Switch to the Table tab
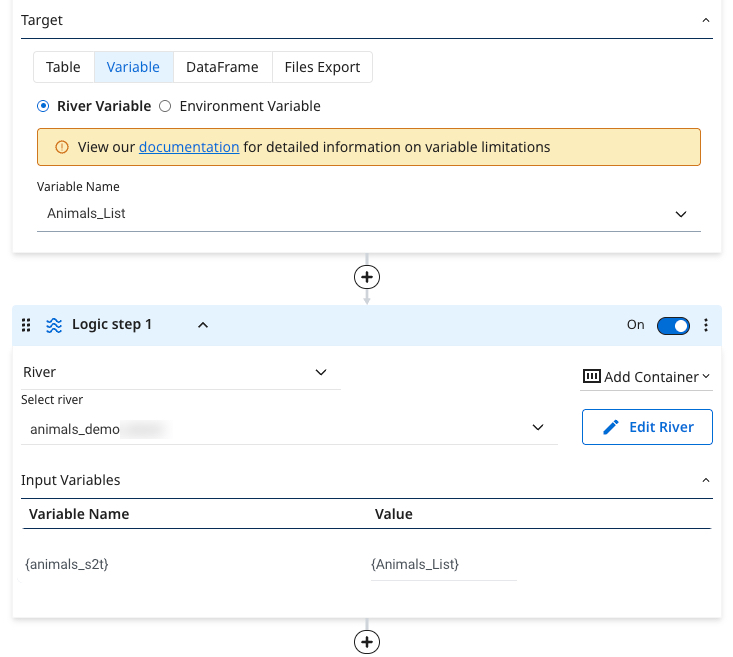This screenshot has width=733, height=657. [63, 67]
